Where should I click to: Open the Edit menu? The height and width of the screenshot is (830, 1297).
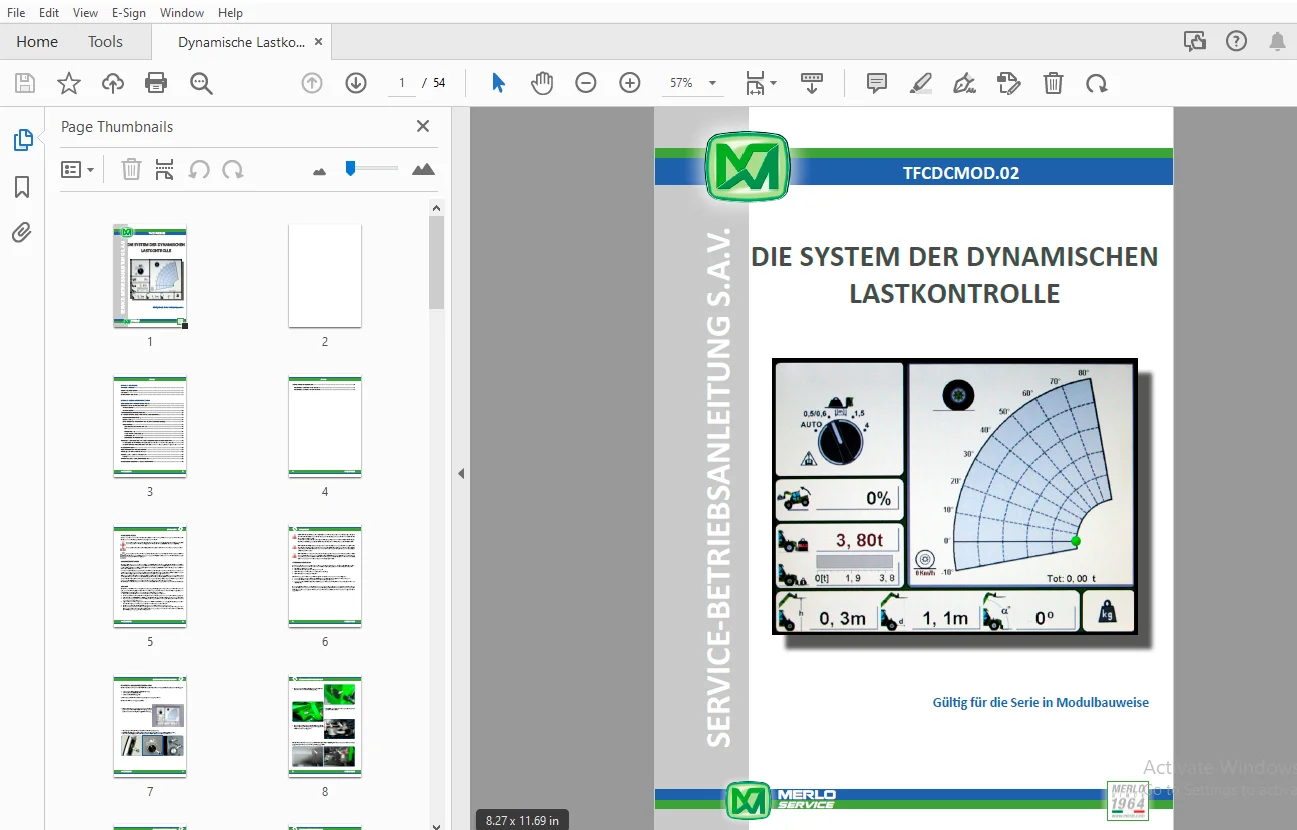49,13
